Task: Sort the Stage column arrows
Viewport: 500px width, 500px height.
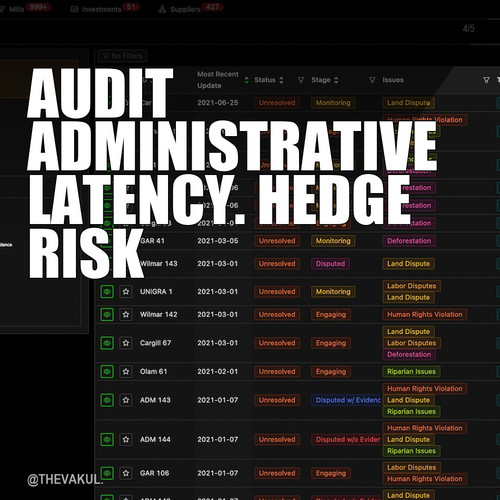Action: tap(336, 80)
